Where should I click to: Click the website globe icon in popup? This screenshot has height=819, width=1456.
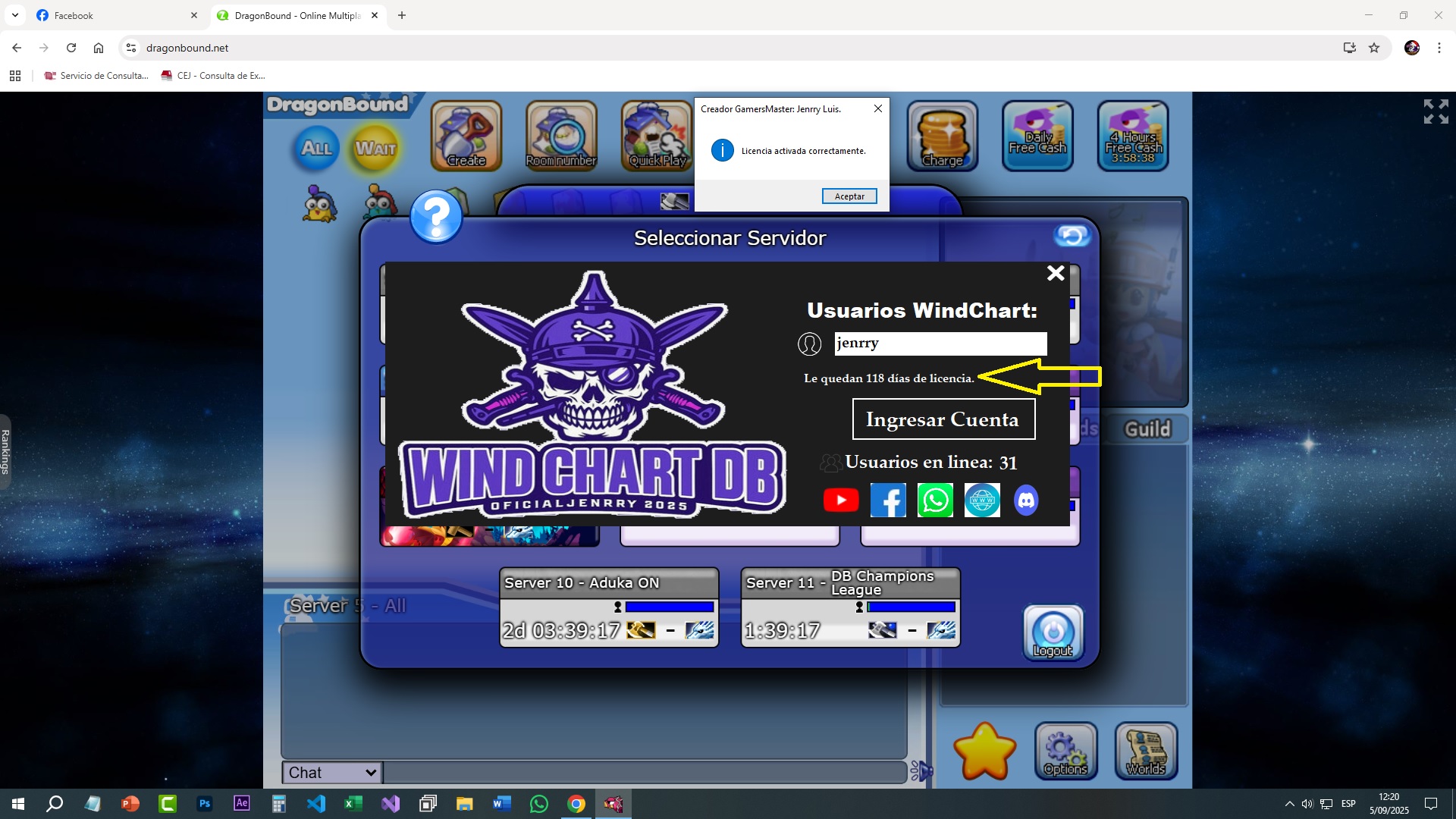(982, 500)
